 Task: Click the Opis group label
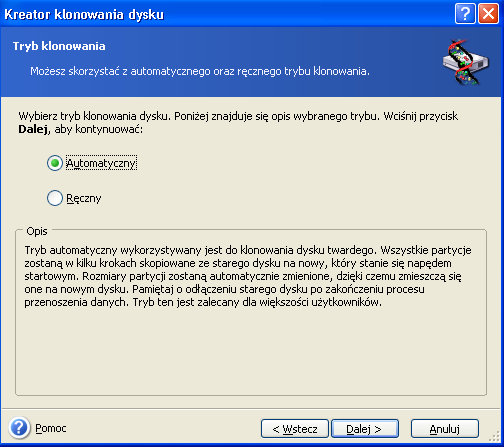pos(37,231)
